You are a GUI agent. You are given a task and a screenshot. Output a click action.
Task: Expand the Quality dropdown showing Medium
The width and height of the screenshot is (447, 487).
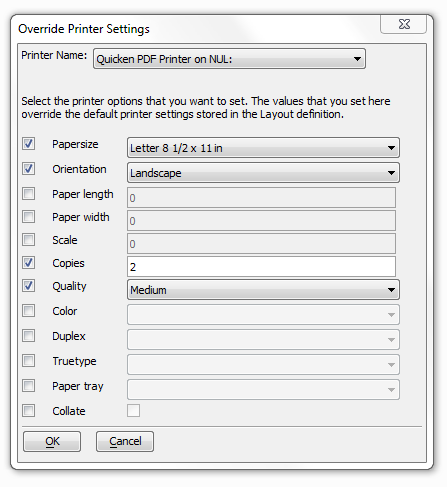click(263, 290)
